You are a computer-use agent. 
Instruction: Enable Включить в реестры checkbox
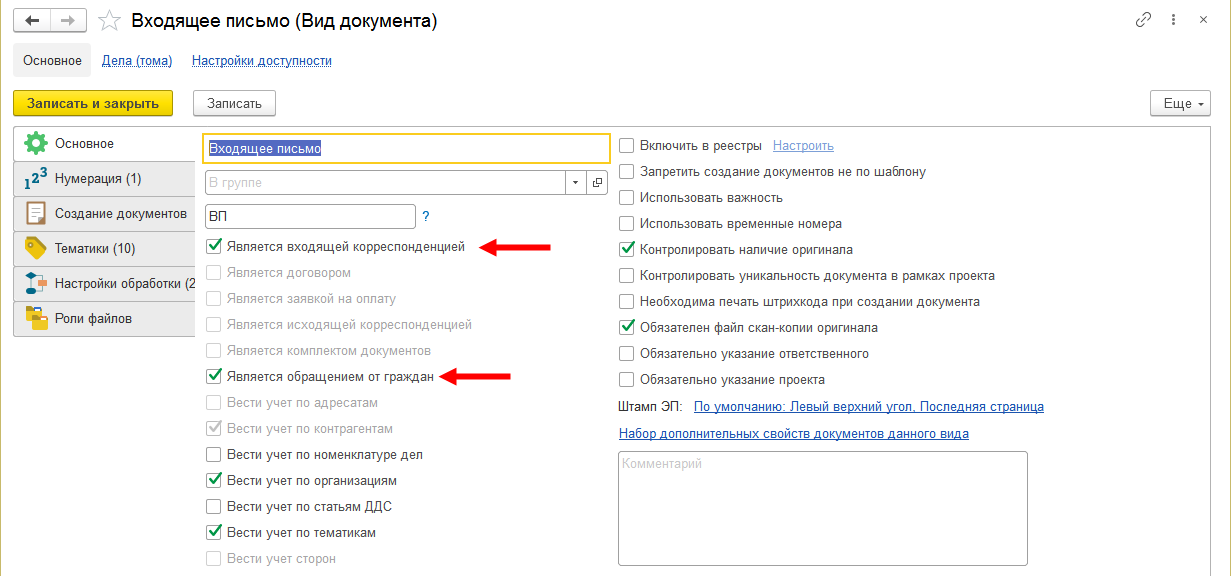pos(627,146)
